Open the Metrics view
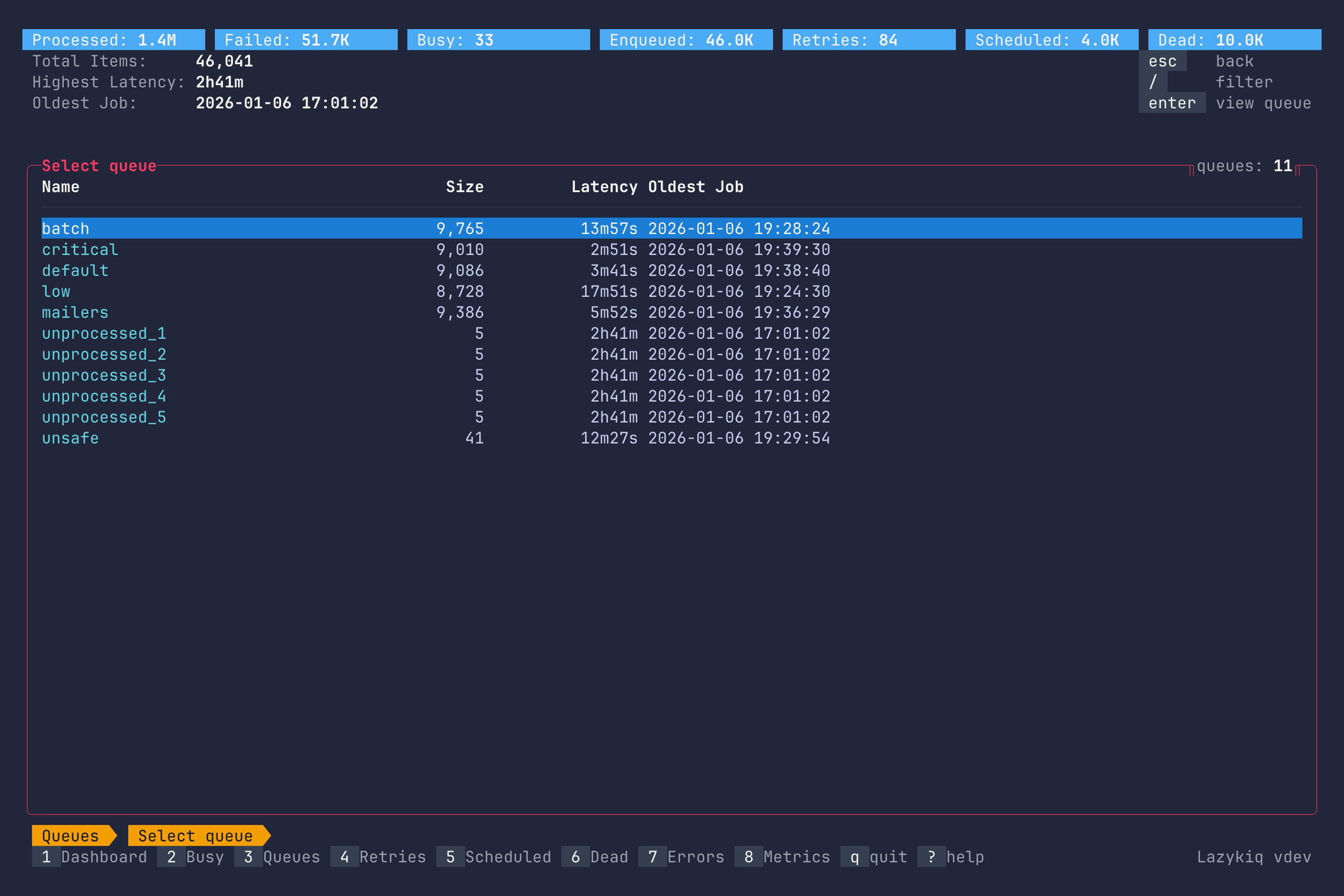 coord(783,857)
